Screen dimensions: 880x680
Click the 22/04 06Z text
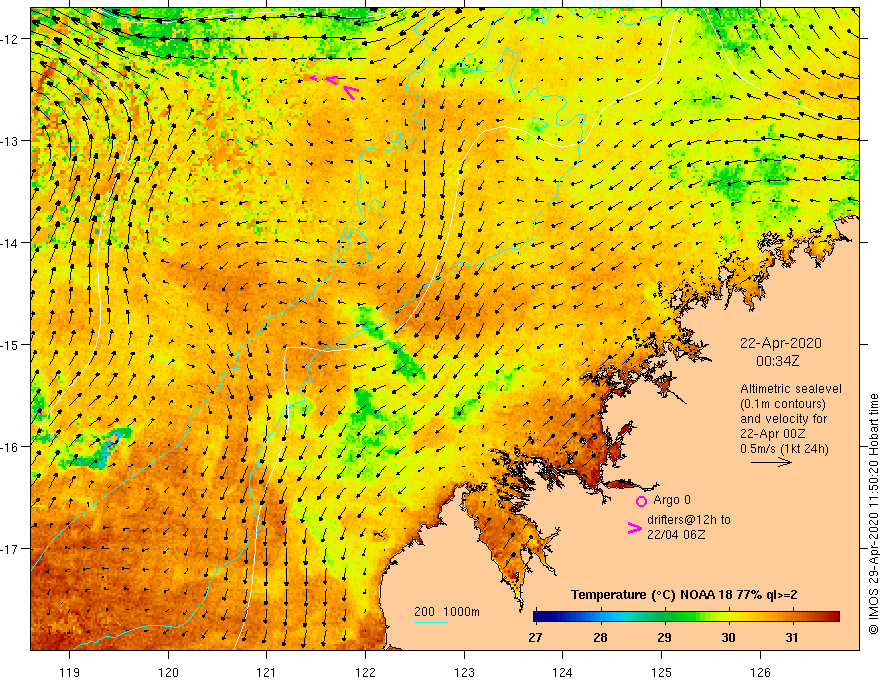coord(676,535)
